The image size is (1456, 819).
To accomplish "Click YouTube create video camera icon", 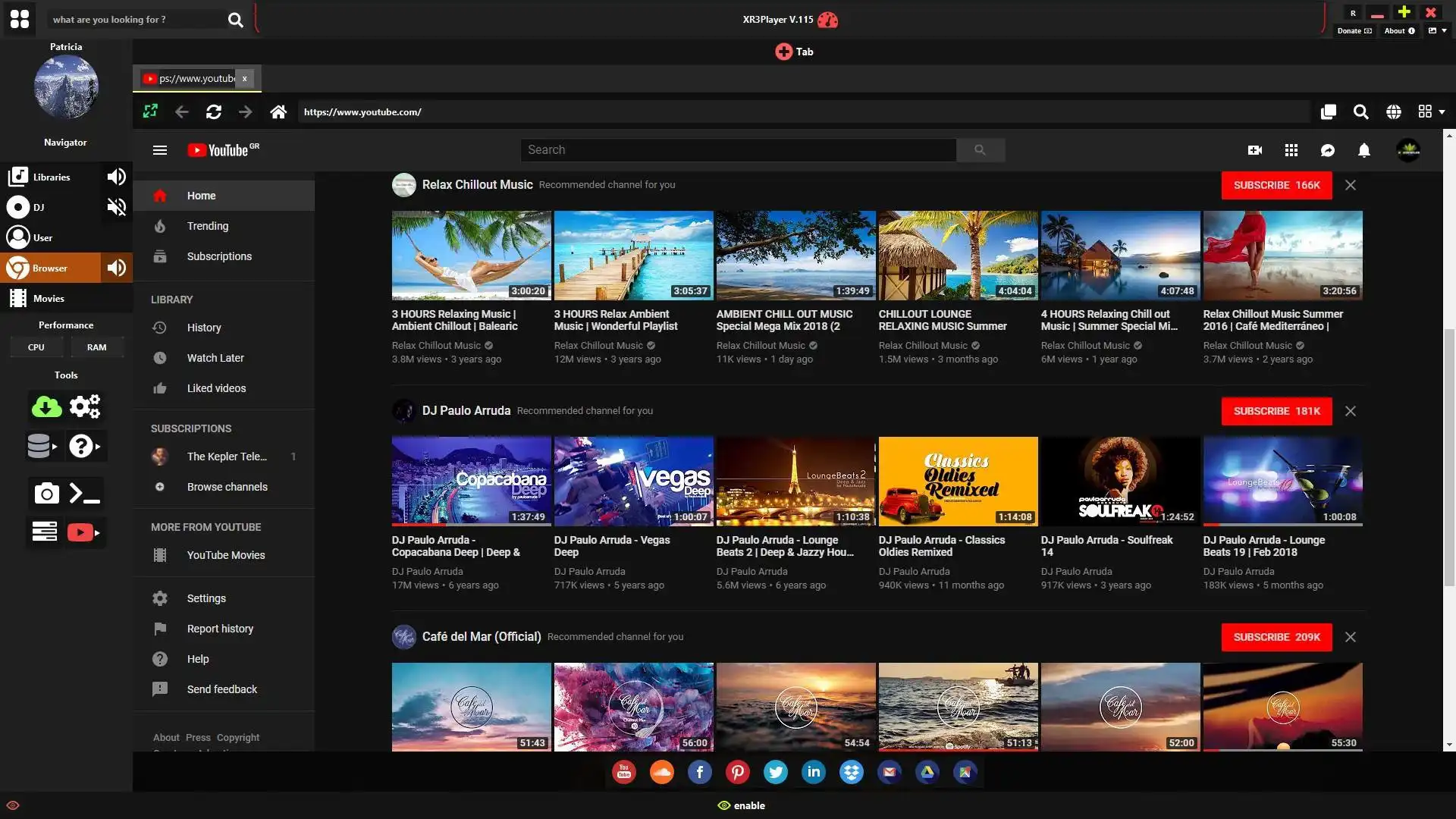I will [1255, 150].
